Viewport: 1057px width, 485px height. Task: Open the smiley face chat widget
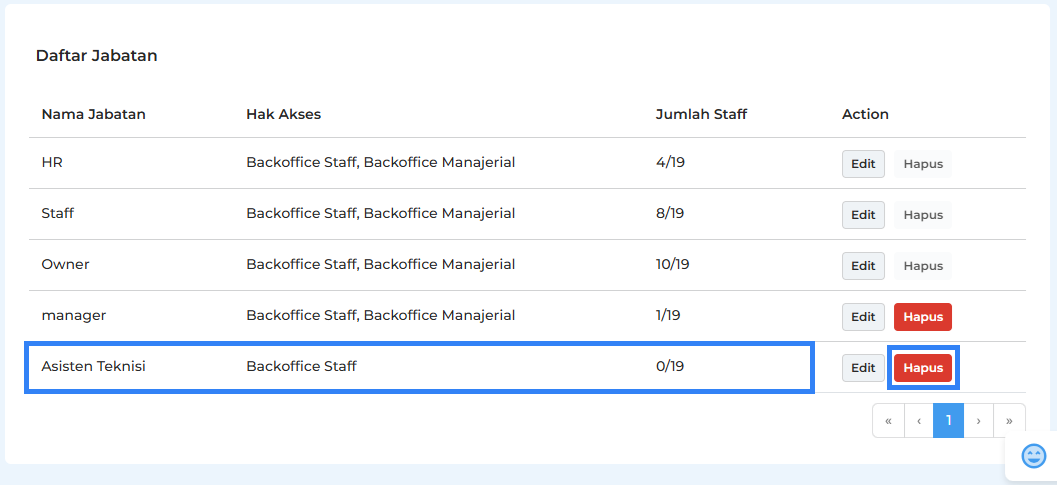click(x=1033, y=456)
